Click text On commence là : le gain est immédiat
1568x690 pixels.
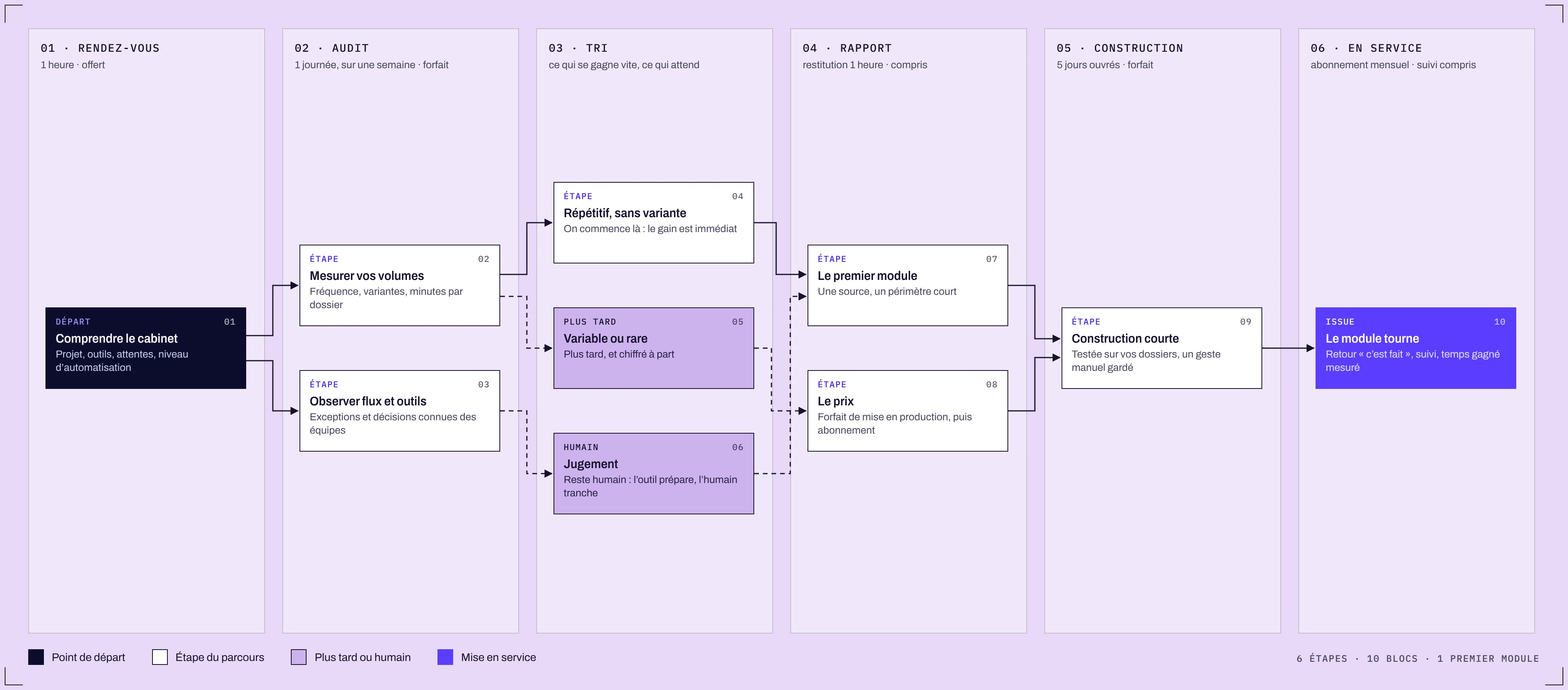650,229
